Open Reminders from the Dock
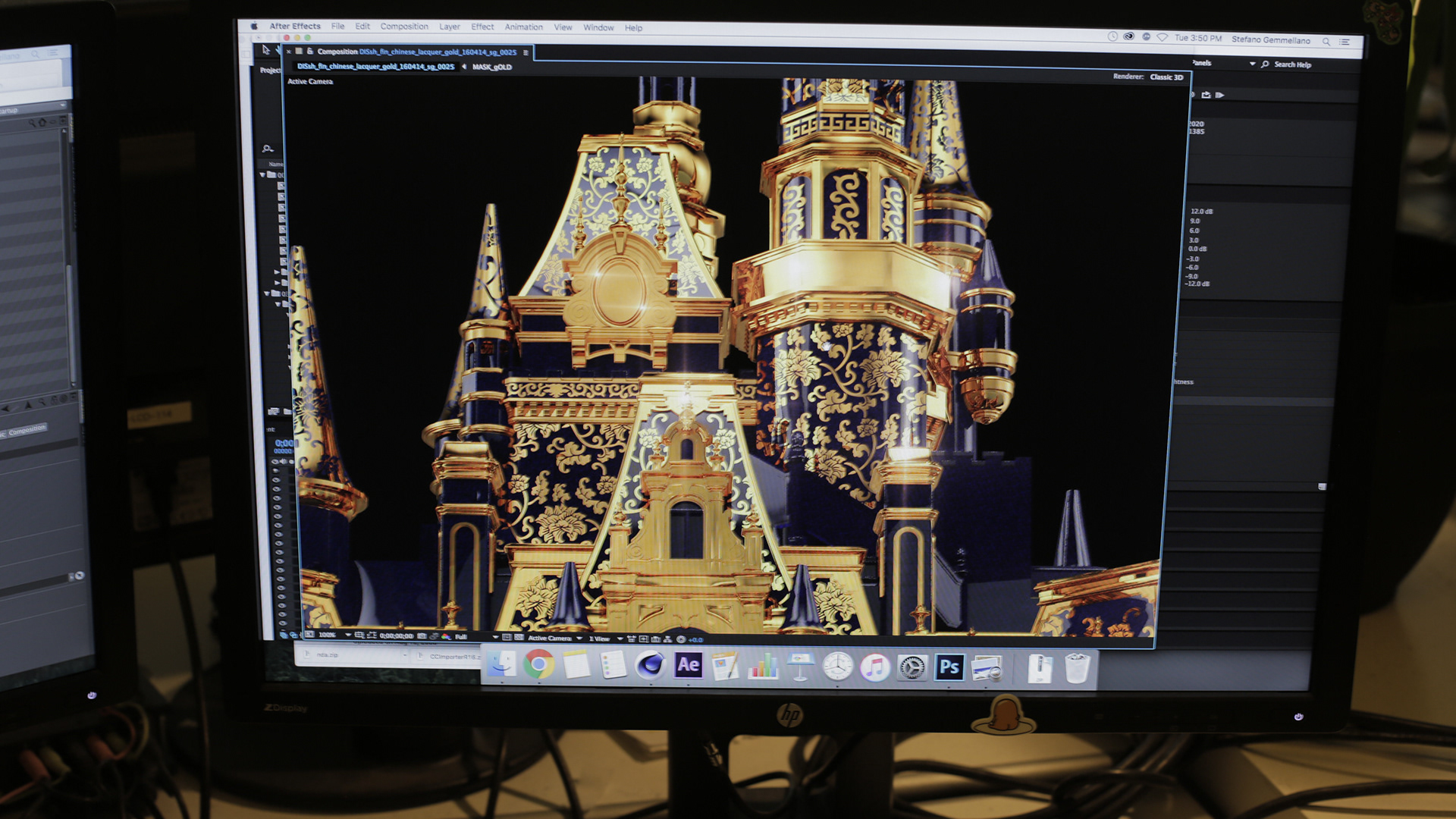The height and width of the screenshot is (819, 1456). [x=613, y=666]
